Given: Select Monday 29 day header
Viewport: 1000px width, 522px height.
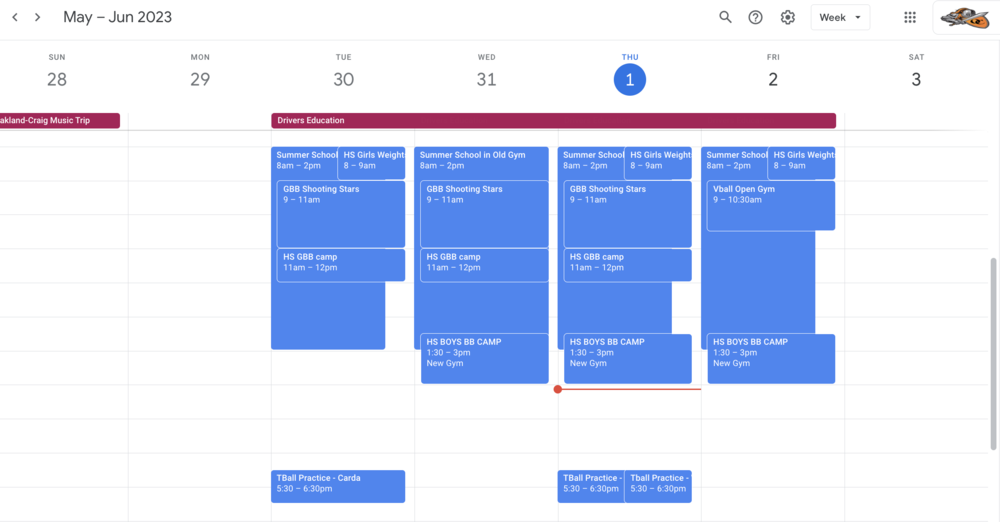Looking at the screenshot, I should (x=200, y=73).
